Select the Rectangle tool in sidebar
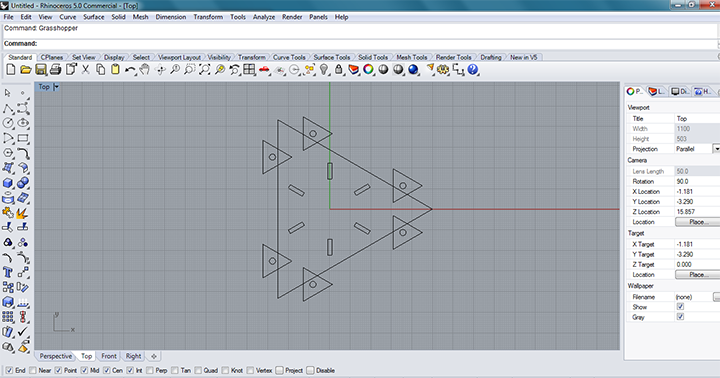Viewport: 720px width, 378px height. tap(23, 138)
